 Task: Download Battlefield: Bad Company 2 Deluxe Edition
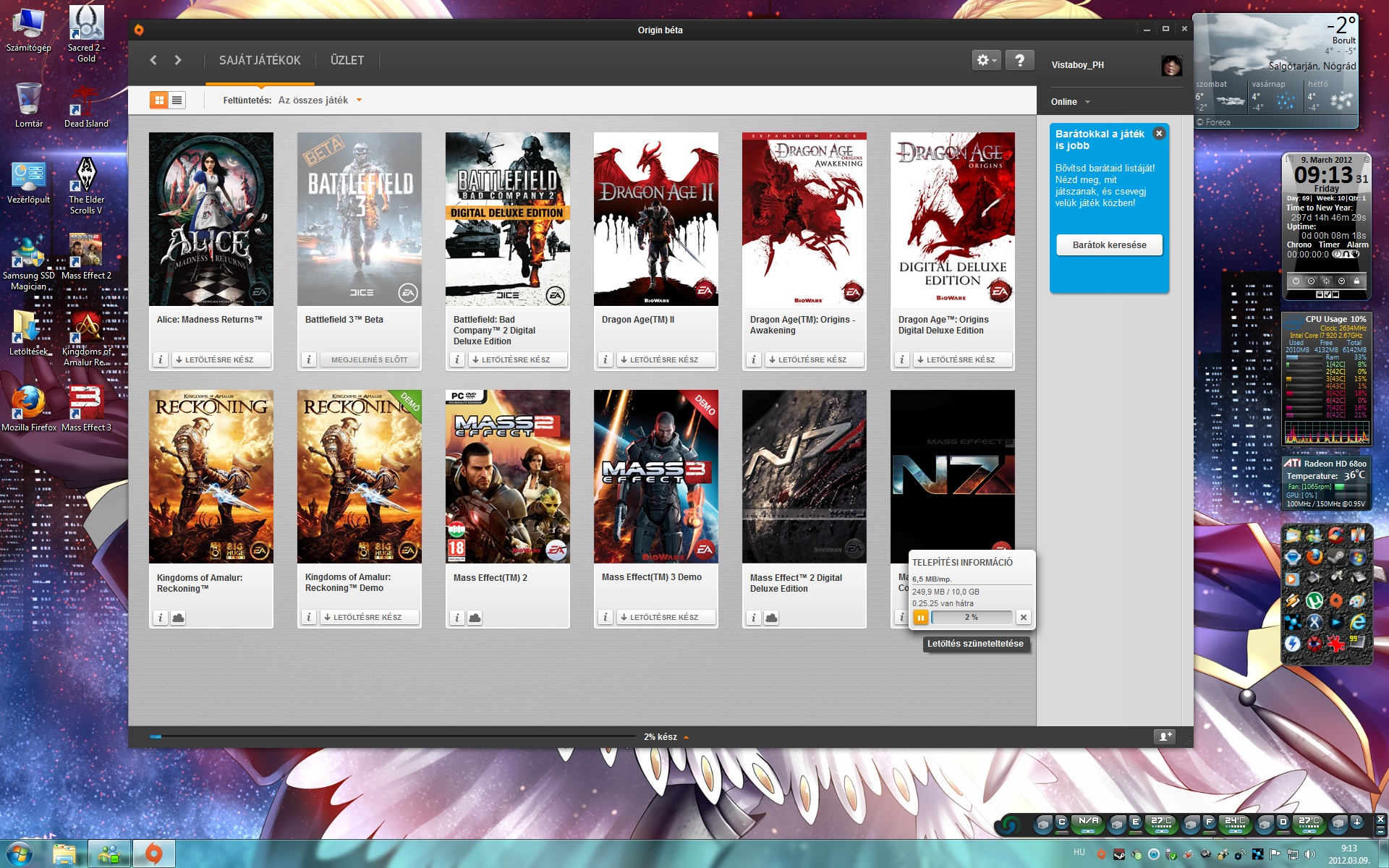[517, 359]
